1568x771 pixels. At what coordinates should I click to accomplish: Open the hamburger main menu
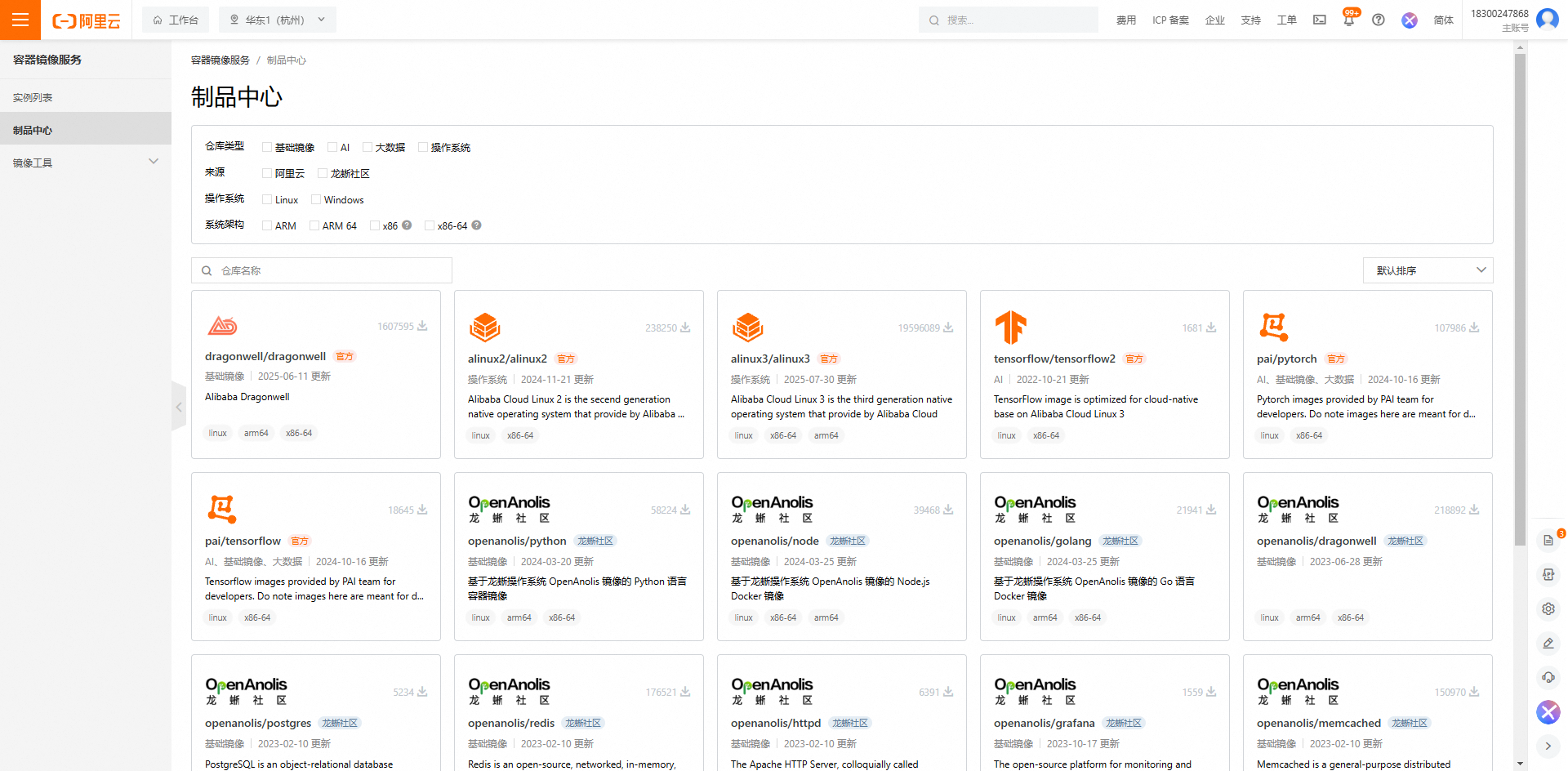(20, 20)
